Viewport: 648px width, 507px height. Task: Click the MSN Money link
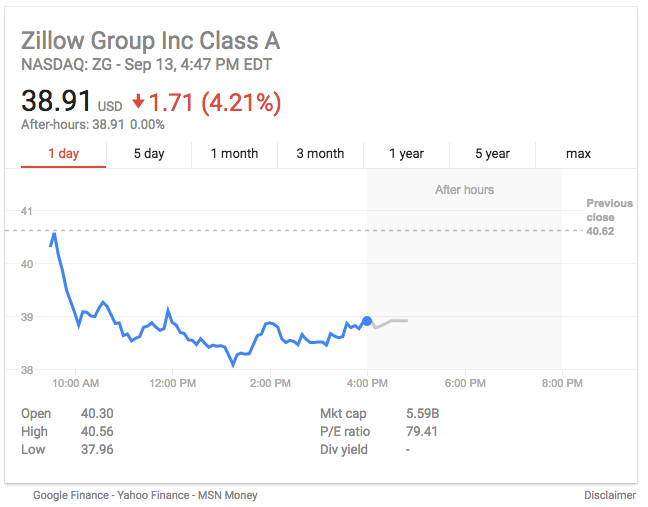[231, 495]
